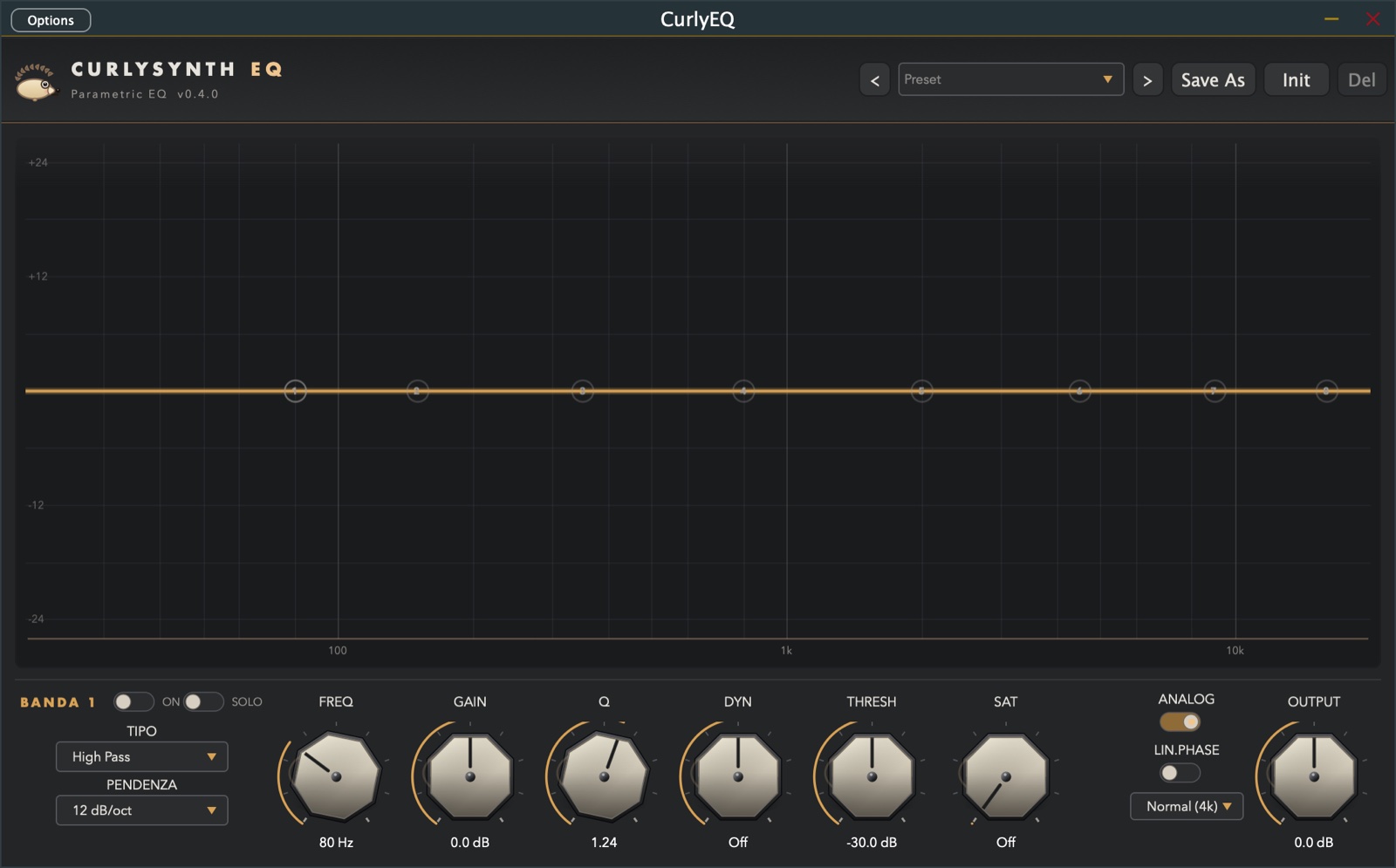
Task: Select band 4 node on EQ curve
Action: tap(743, 391)
